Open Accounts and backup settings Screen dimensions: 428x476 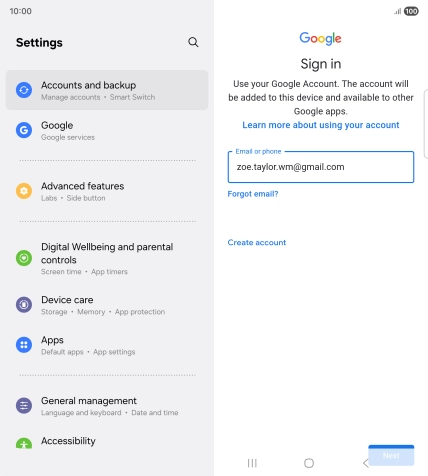[107, 90]
